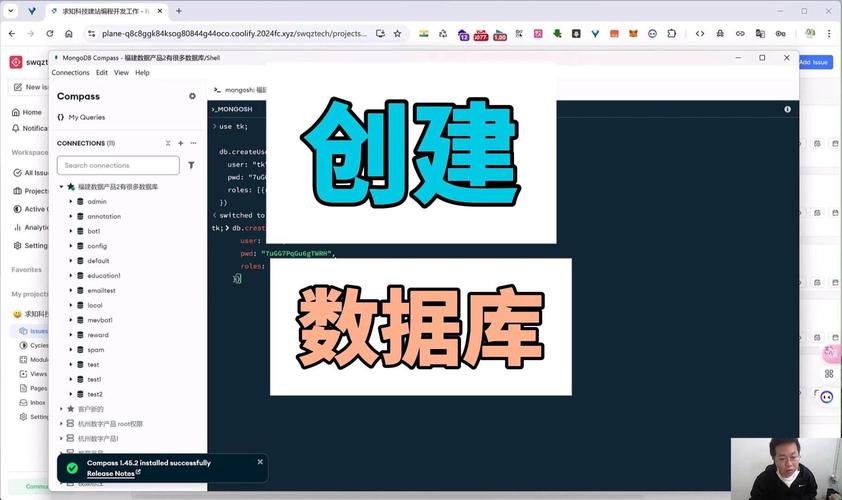Open browser extensions puzzle icon
The height and width of the screenshot is (500, 842).
tap(671, 33)
